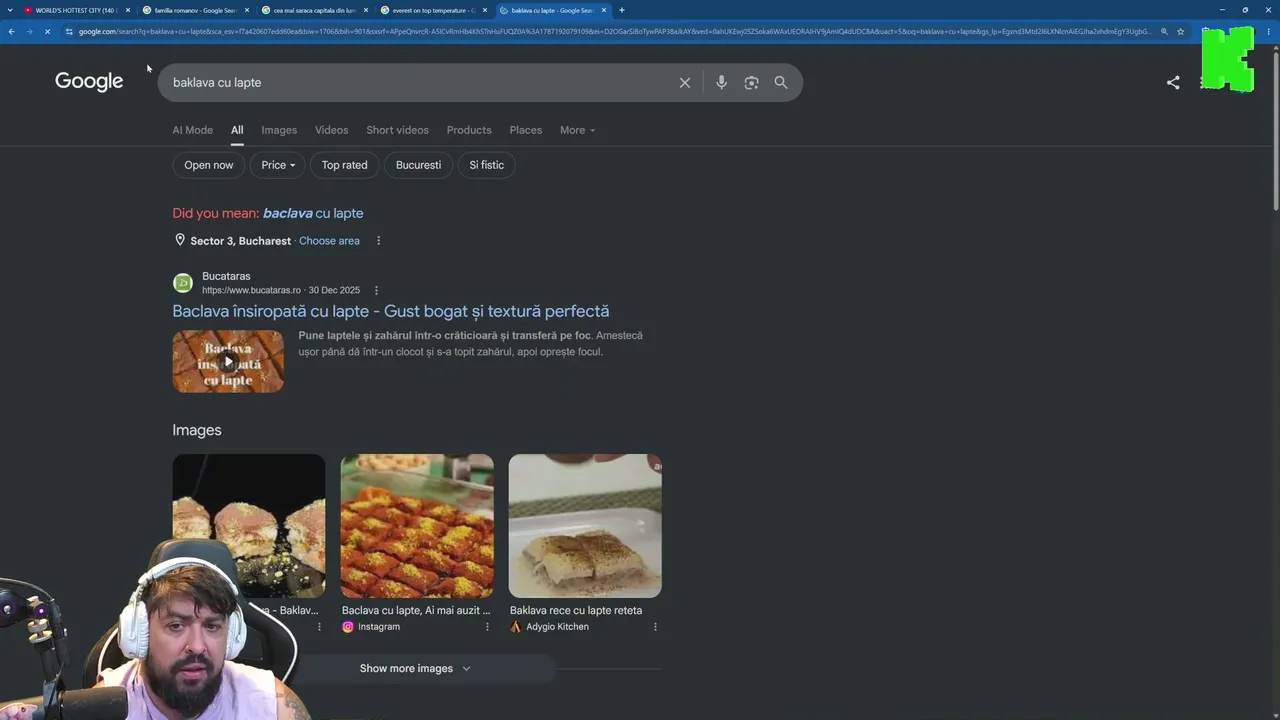
Task: Clear the search box with the X icon
Action: pyautogui.click(x=685, y=83)
